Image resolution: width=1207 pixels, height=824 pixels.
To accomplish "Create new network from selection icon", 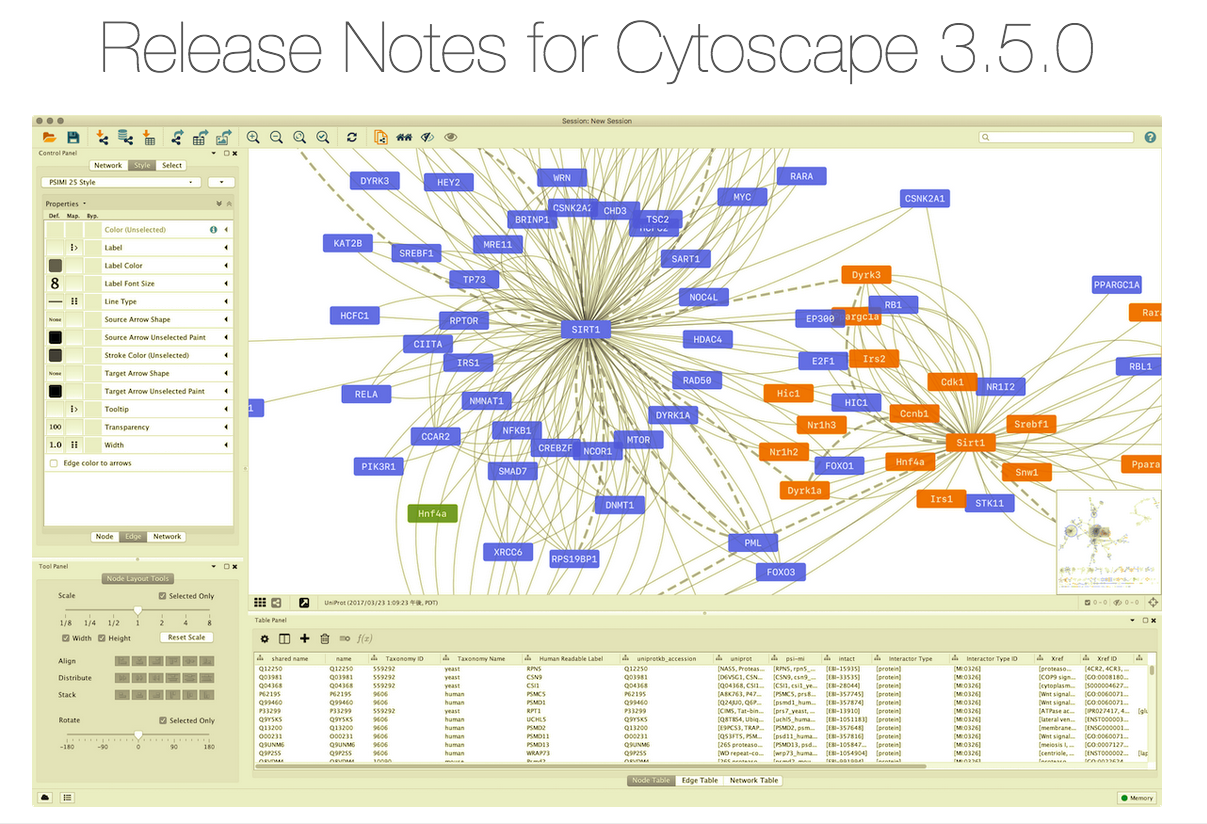I will pos(381,137).
